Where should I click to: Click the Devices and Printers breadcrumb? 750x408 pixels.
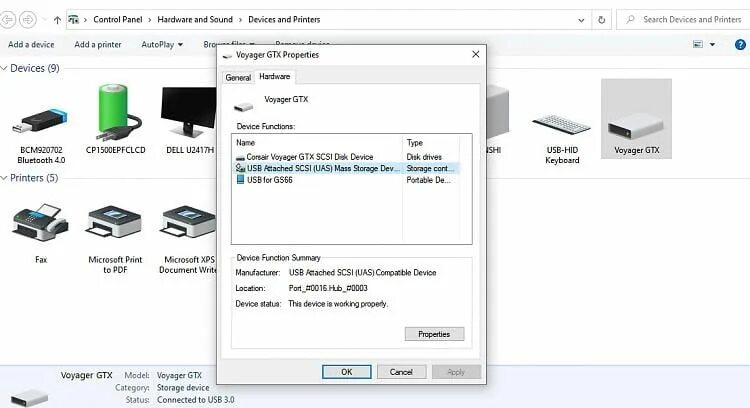(284, 20)
